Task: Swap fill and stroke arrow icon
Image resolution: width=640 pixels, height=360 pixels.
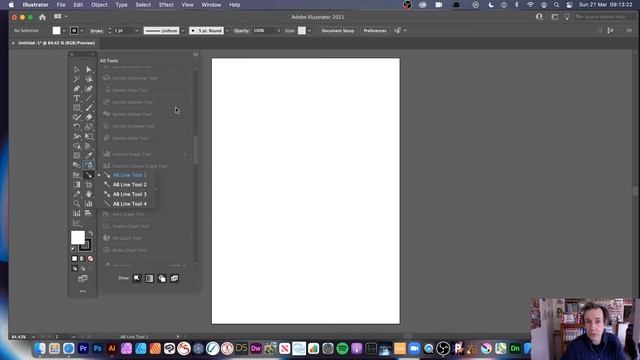Action: coord(91,233)
